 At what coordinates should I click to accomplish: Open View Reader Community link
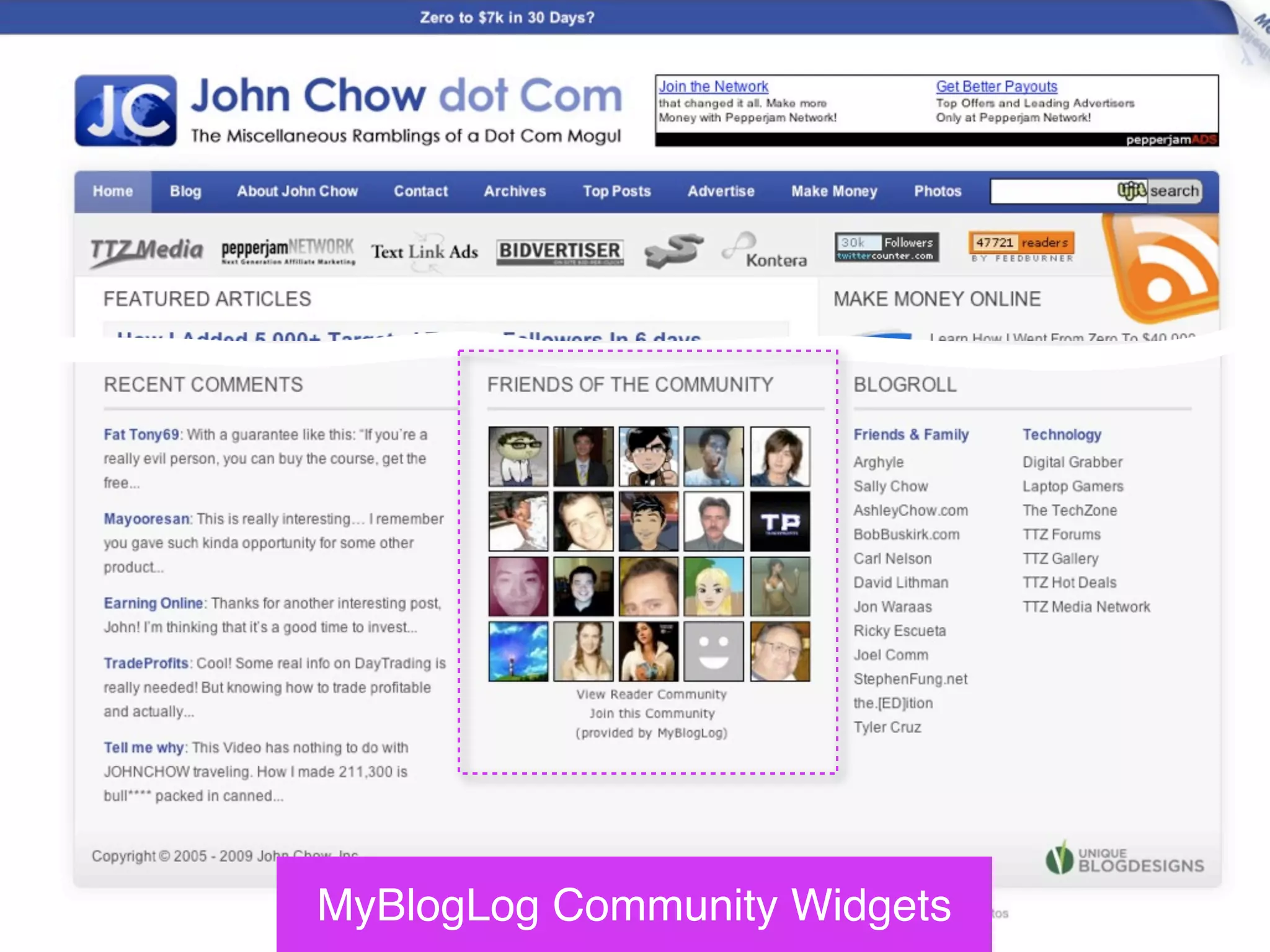(x=651, y=695)
